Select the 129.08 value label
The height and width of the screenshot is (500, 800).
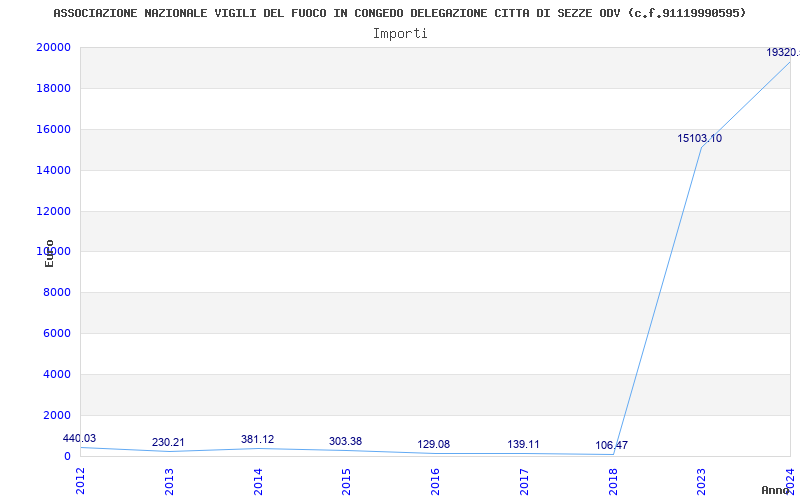[x=434, y=444]
